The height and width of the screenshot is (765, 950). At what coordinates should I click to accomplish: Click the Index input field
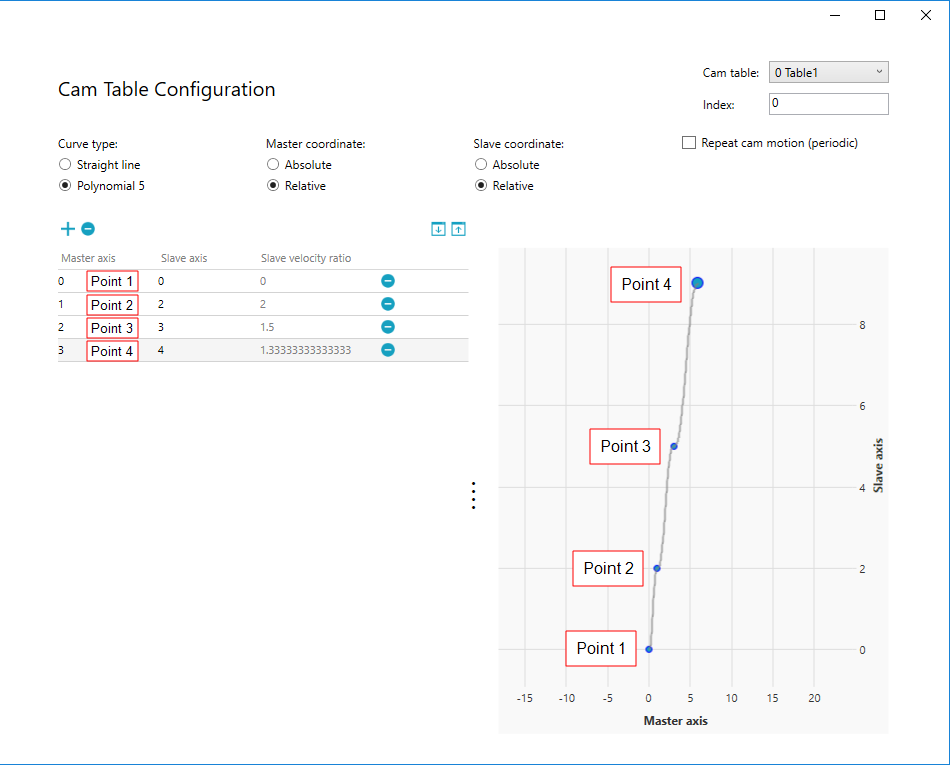(828, 104)
